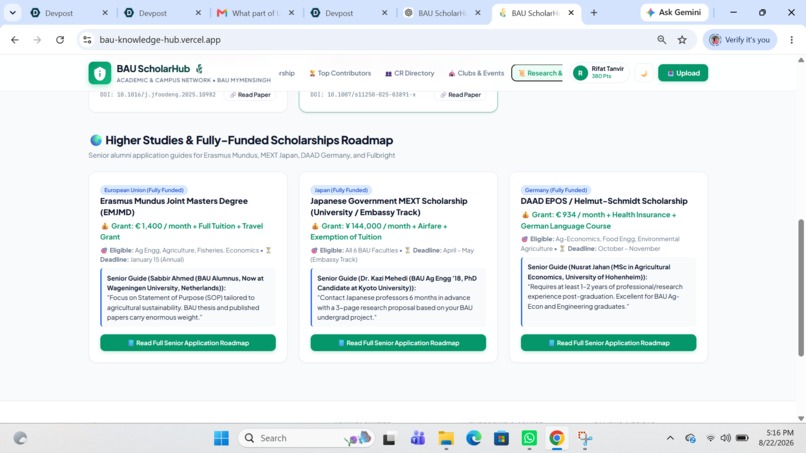This screenshot has width=806, height=453.
Task: Read Full Senior Roadmap for DAAD EPOS
Action: 608,343
